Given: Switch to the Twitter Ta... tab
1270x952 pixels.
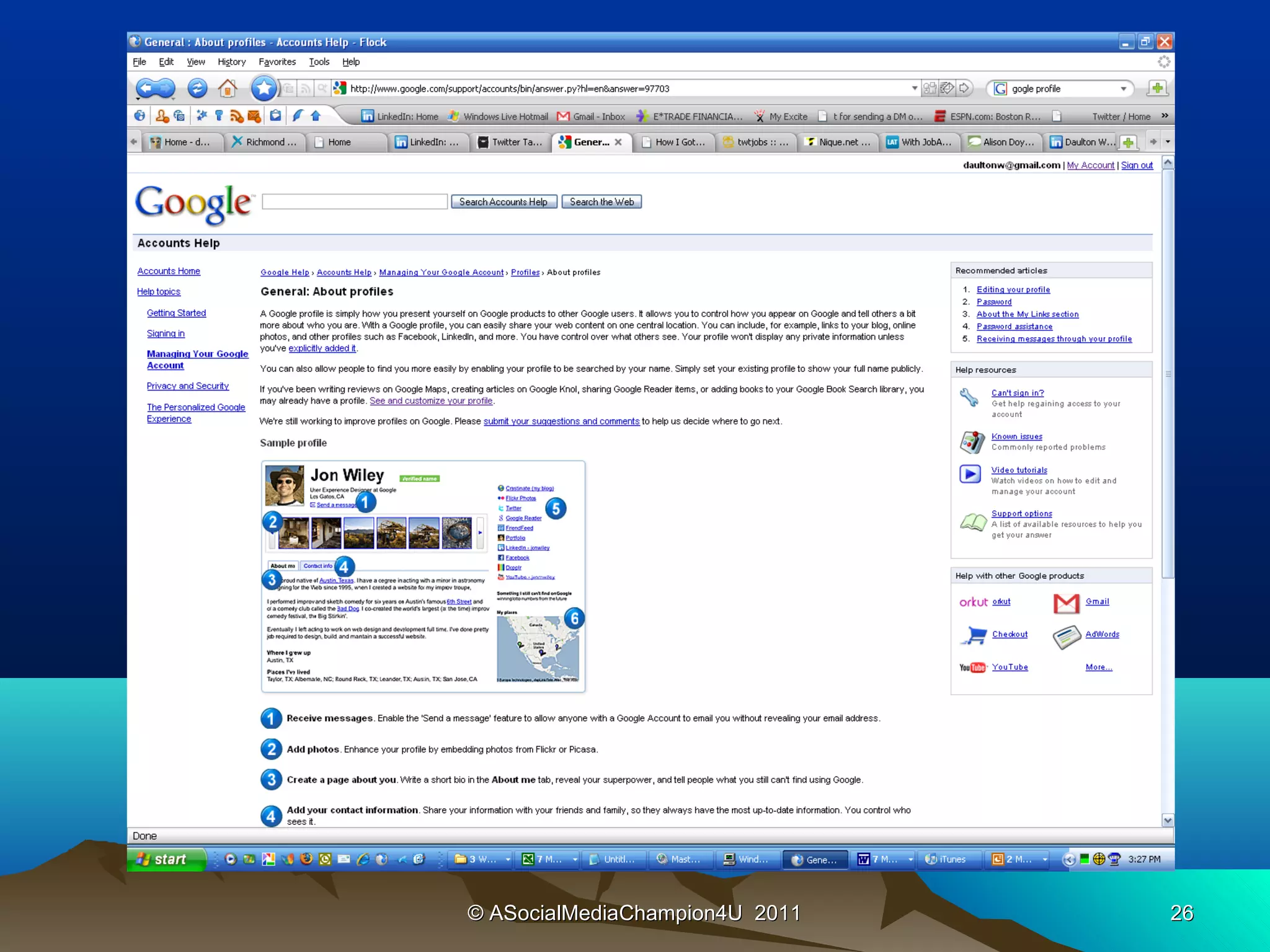Looking at the screenshot, I should click(510, 142).
